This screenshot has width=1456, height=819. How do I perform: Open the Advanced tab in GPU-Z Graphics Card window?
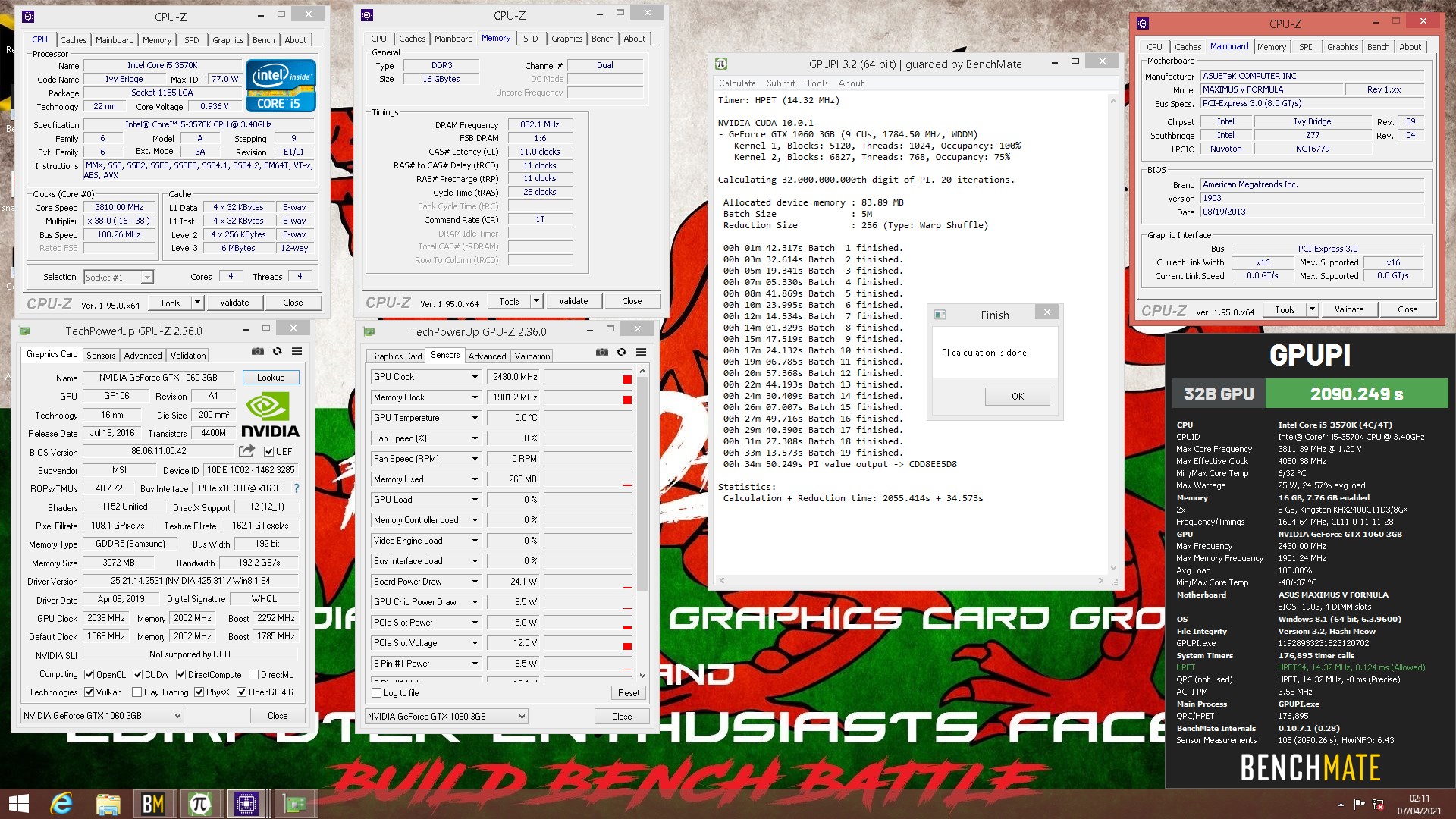coord(143,356)
